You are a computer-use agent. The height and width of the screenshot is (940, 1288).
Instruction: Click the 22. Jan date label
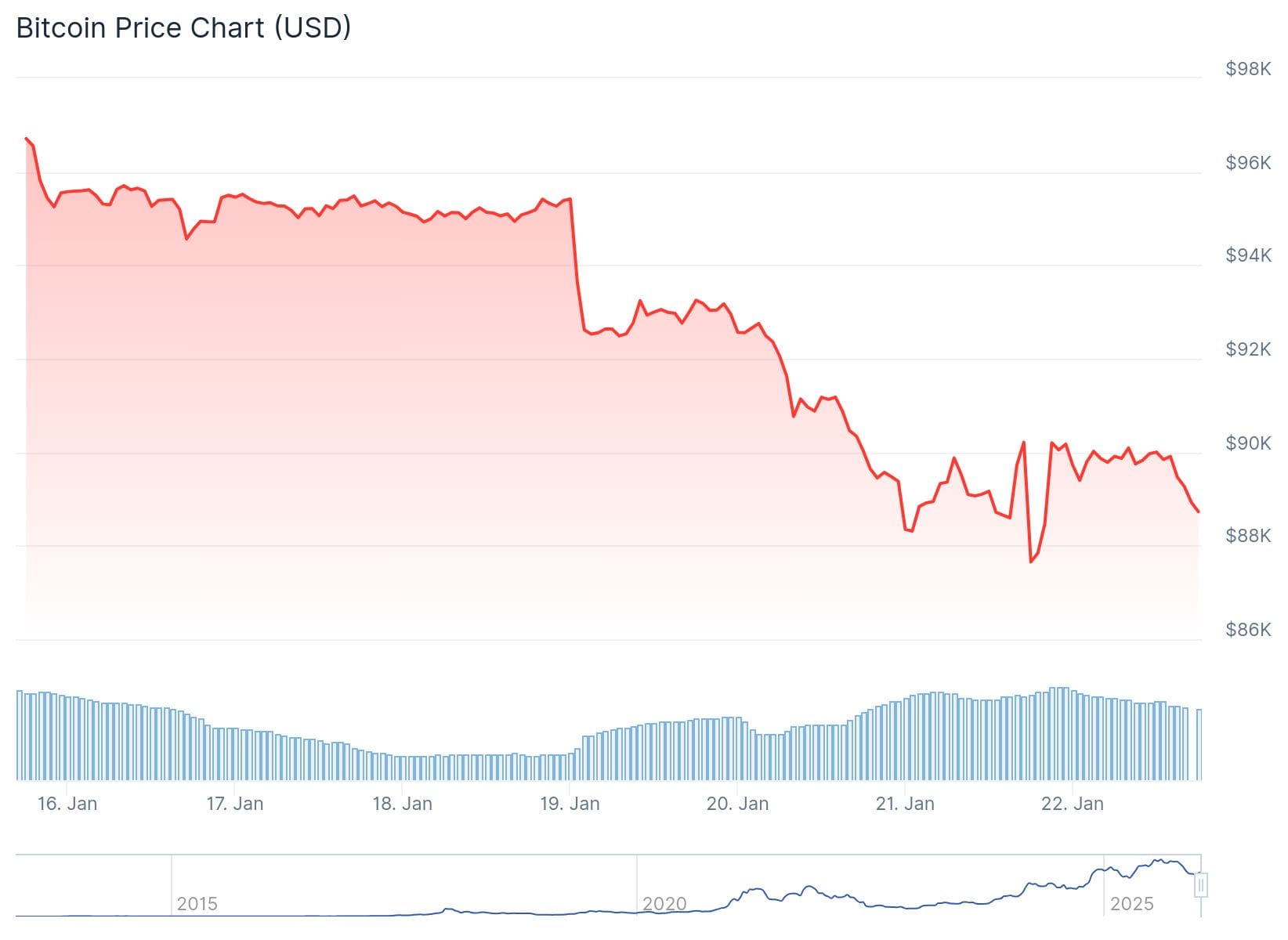click(x=1072, y=804)
